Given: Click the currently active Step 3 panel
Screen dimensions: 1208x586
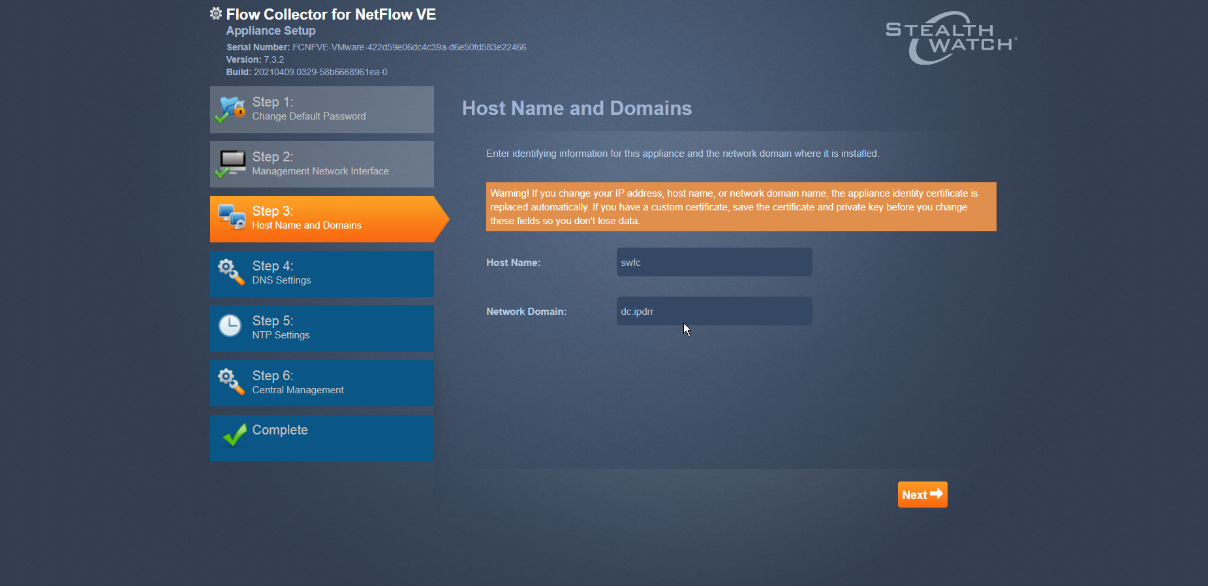Looking at the screenshot, I should [x=320, y=218].
